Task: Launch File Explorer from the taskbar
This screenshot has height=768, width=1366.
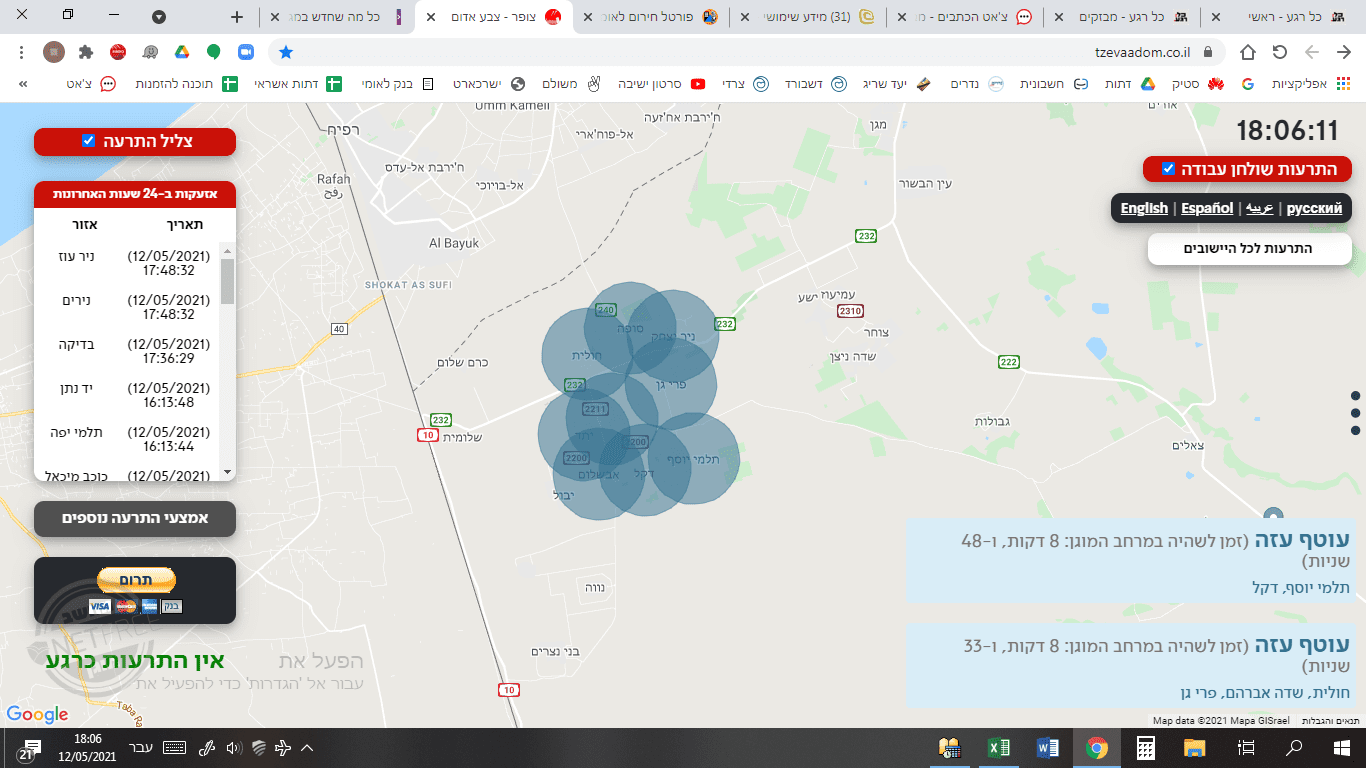Action: (x=1194, y=748)
